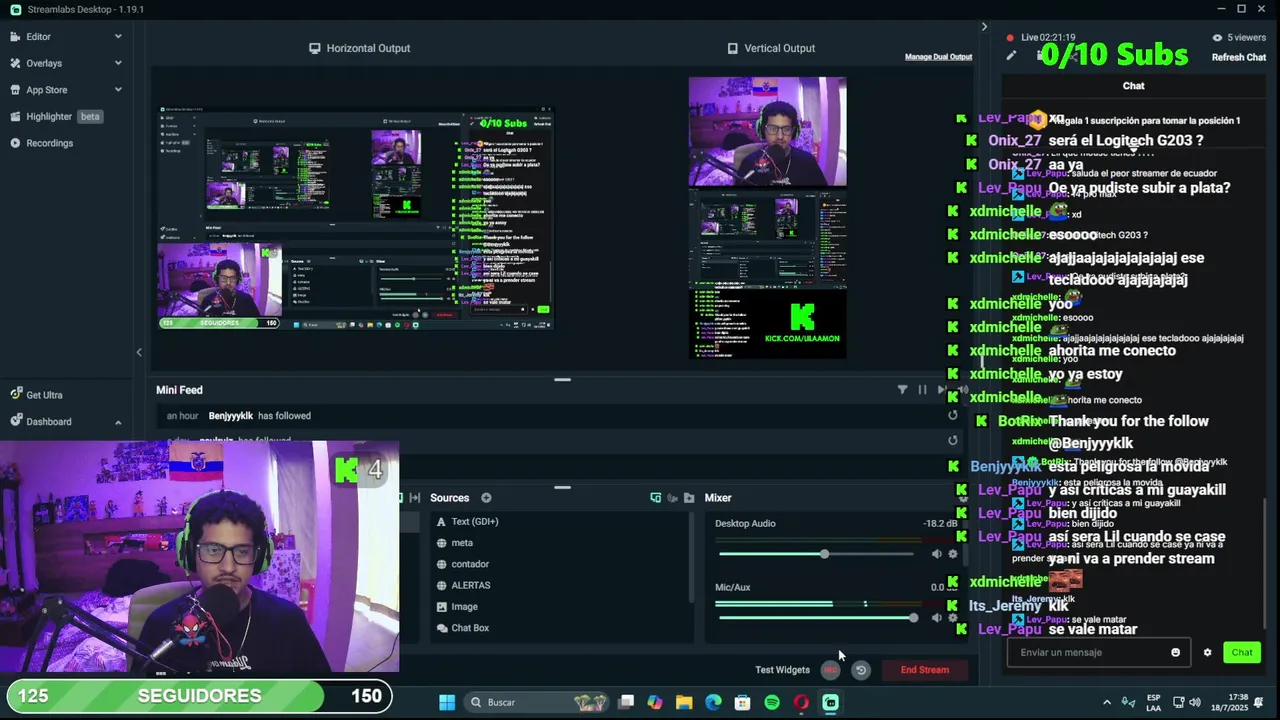Click Test Widgets

tap(782, 670)
